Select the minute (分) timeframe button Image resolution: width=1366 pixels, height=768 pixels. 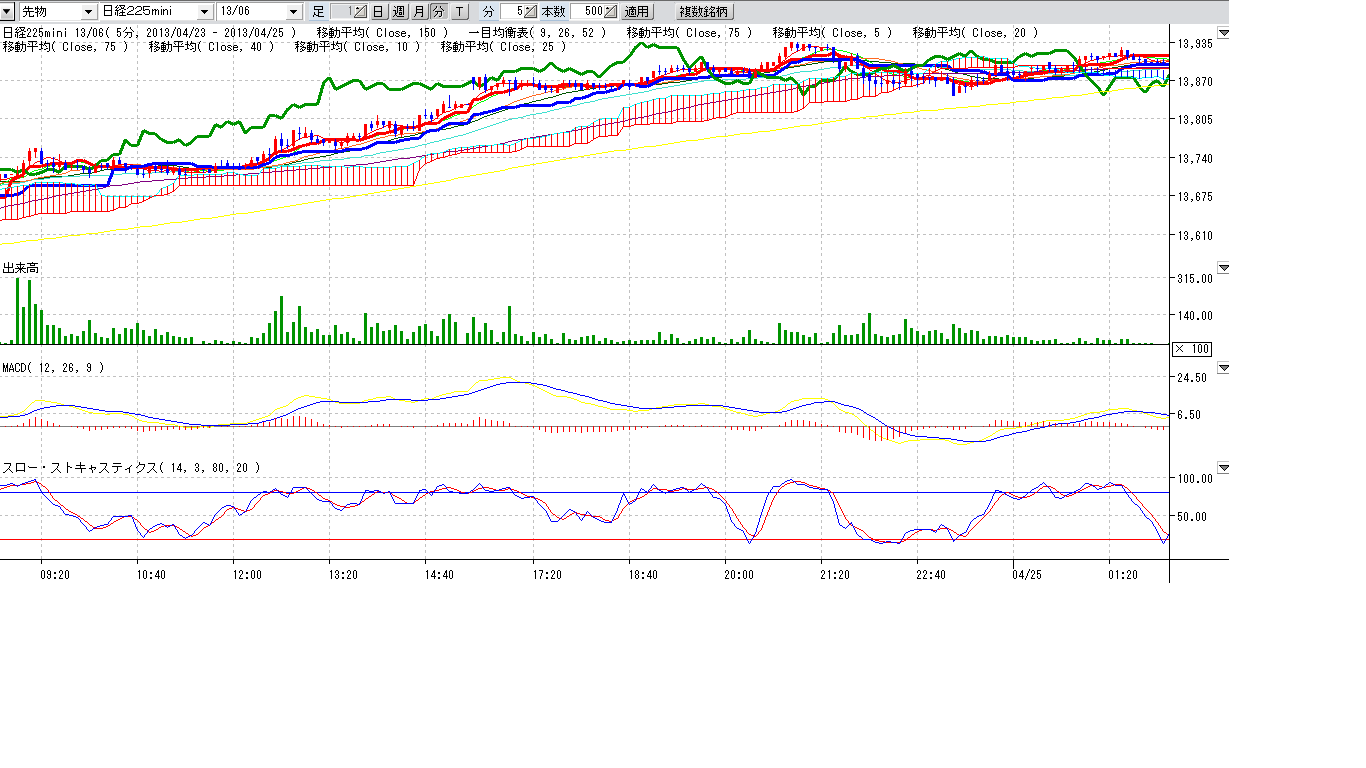coord(438,12)
